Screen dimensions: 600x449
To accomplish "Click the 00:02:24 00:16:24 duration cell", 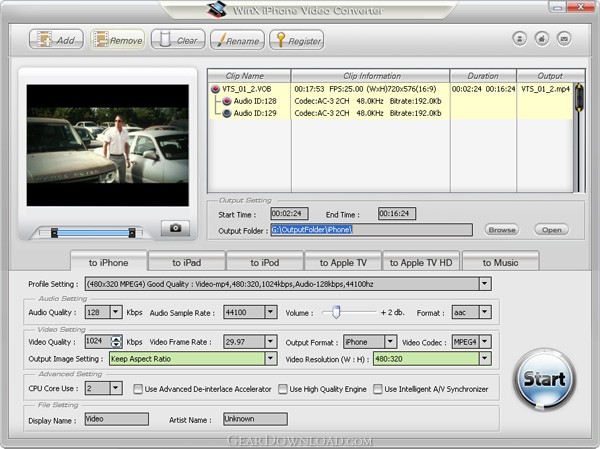I will click(x=483, y=89).
